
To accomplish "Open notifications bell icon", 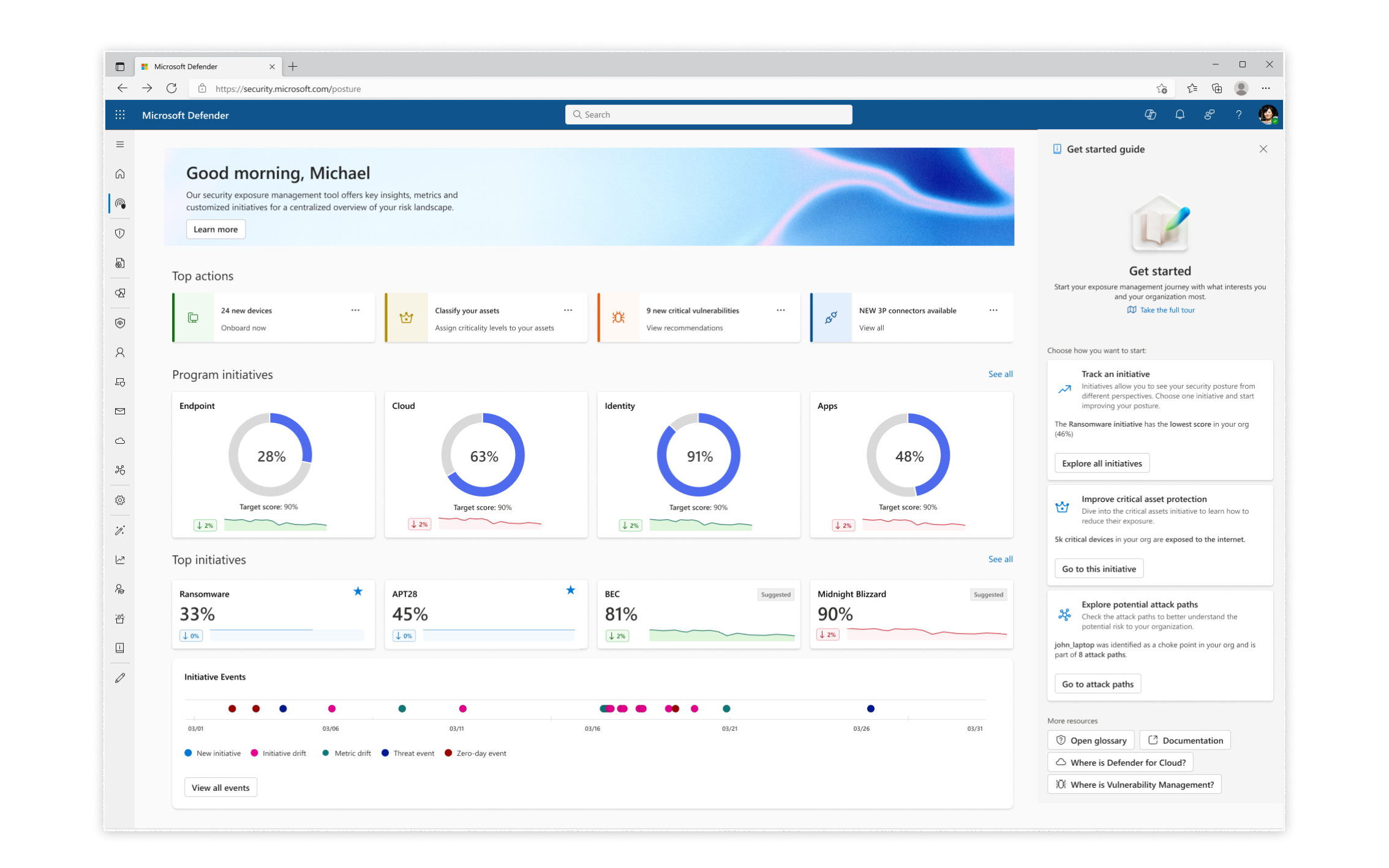I will (1180, 115).
